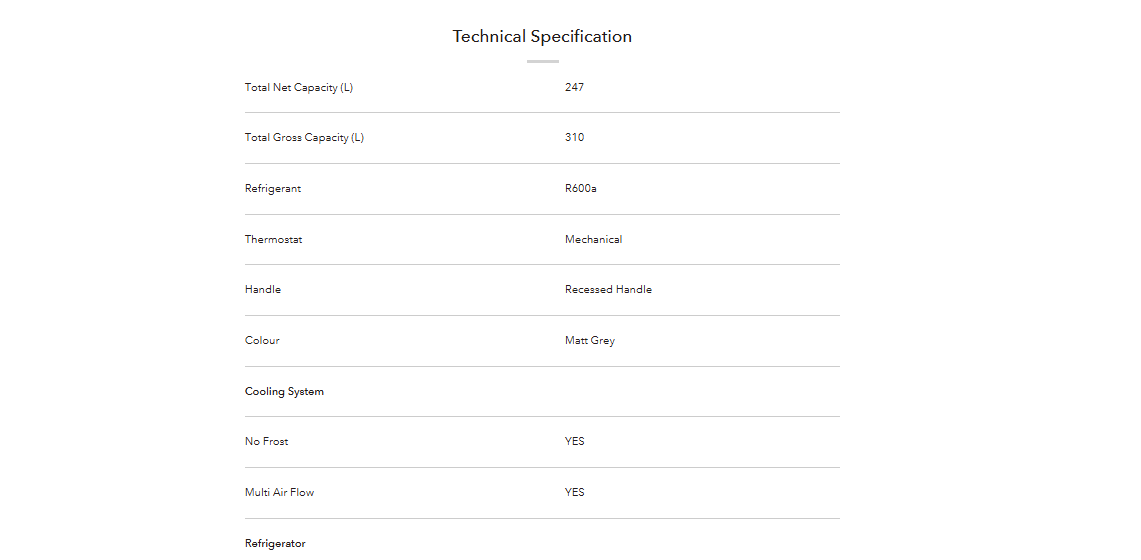Click the YES value for No Frost
1141x560 pixels.
pyautogui.click(x=575, y=441)
